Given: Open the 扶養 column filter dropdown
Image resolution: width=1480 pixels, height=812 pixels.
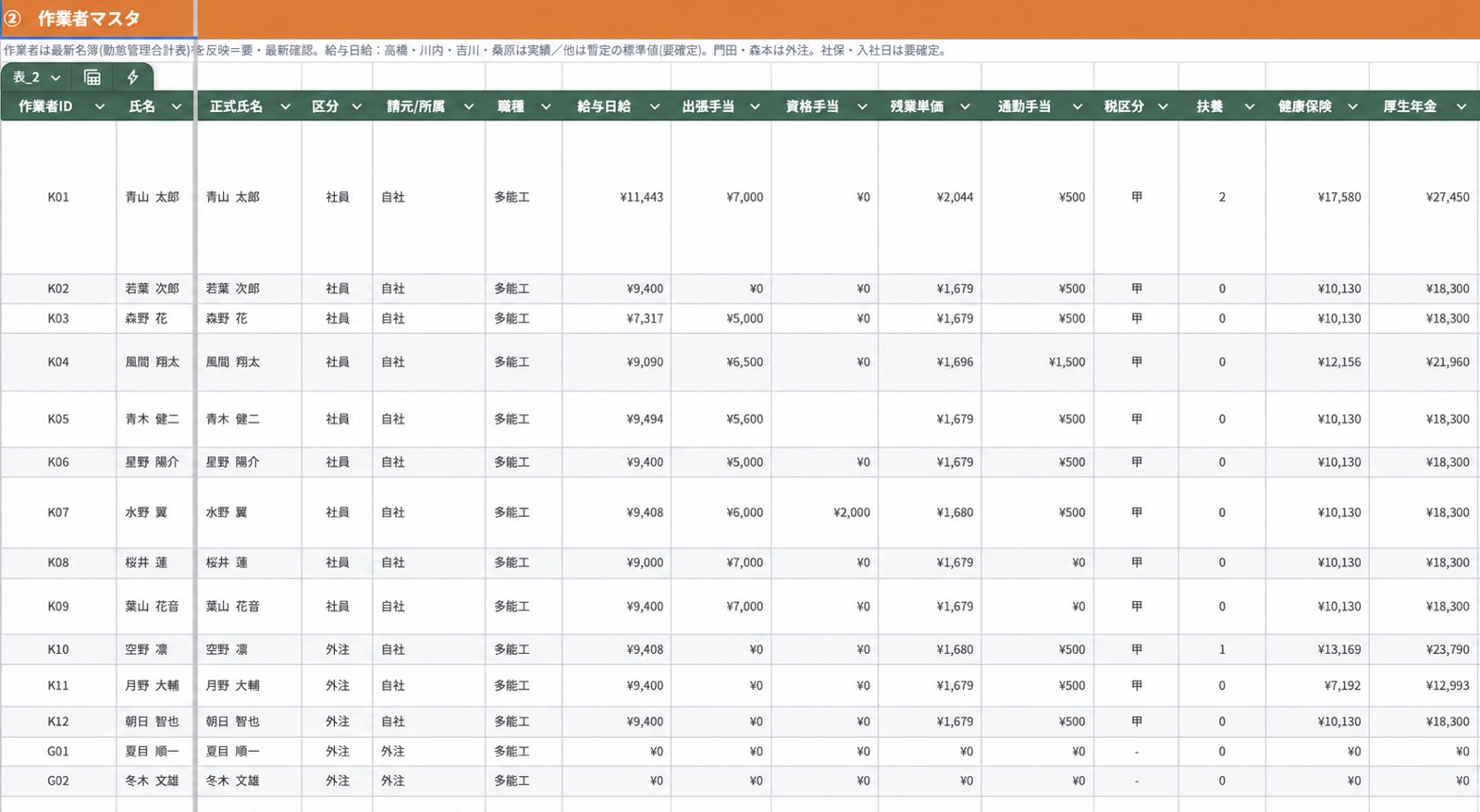Looking at the screenshot, I should tap(1249, 106).
